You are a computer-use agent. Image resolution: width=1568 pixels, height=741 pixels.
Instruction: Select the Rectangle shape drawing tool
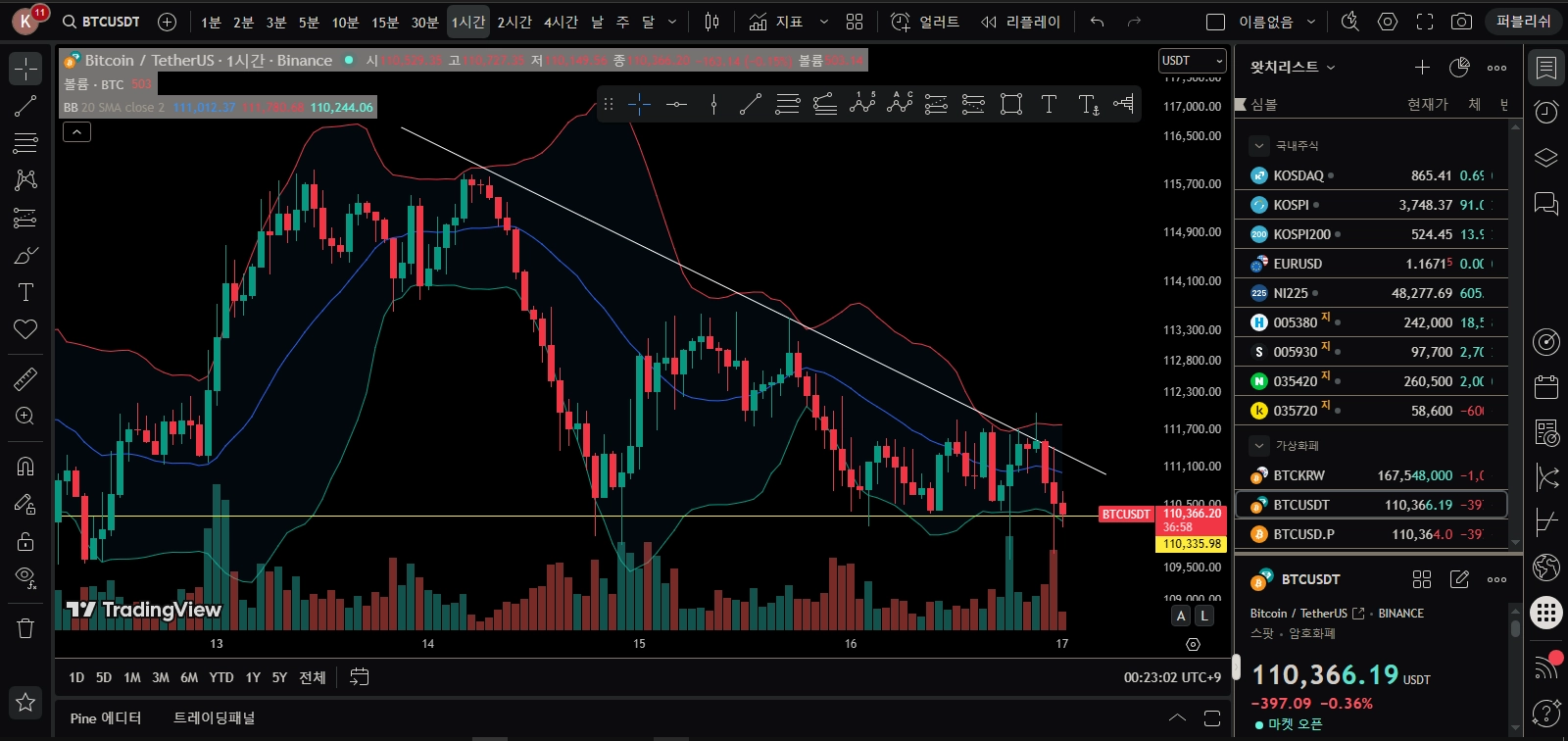click(x=1011, y=104)
